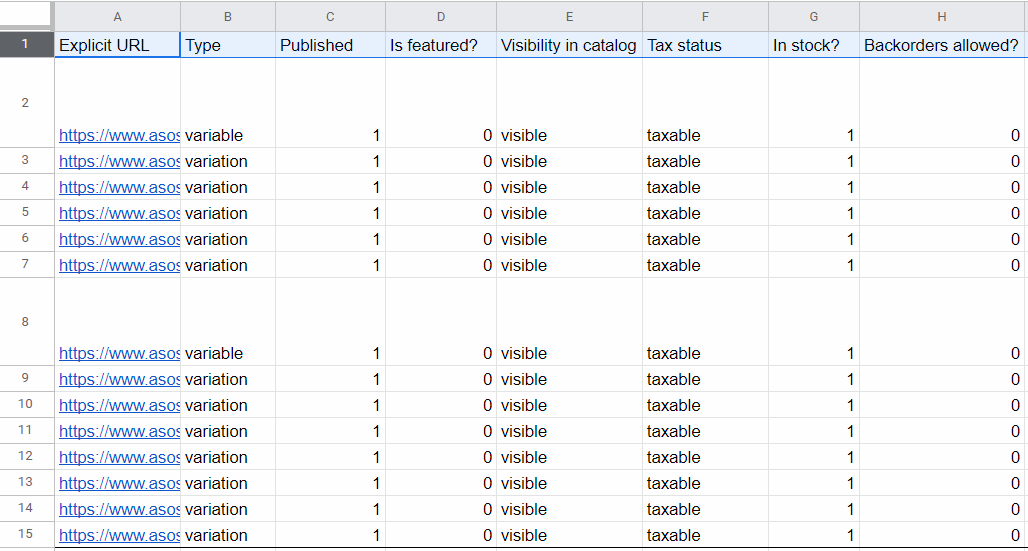This screenshot has height=551, width=1028.
Task: Select column A header
Action: point(117,16)
